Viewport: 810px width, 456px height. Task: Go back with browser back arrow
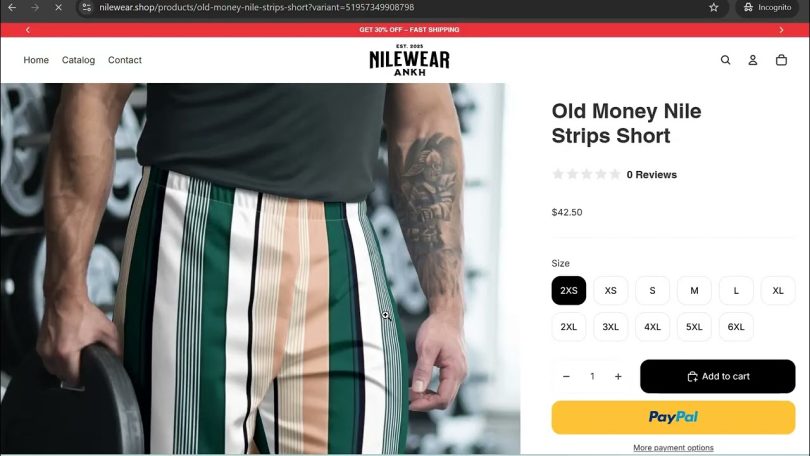click(12, 7)
